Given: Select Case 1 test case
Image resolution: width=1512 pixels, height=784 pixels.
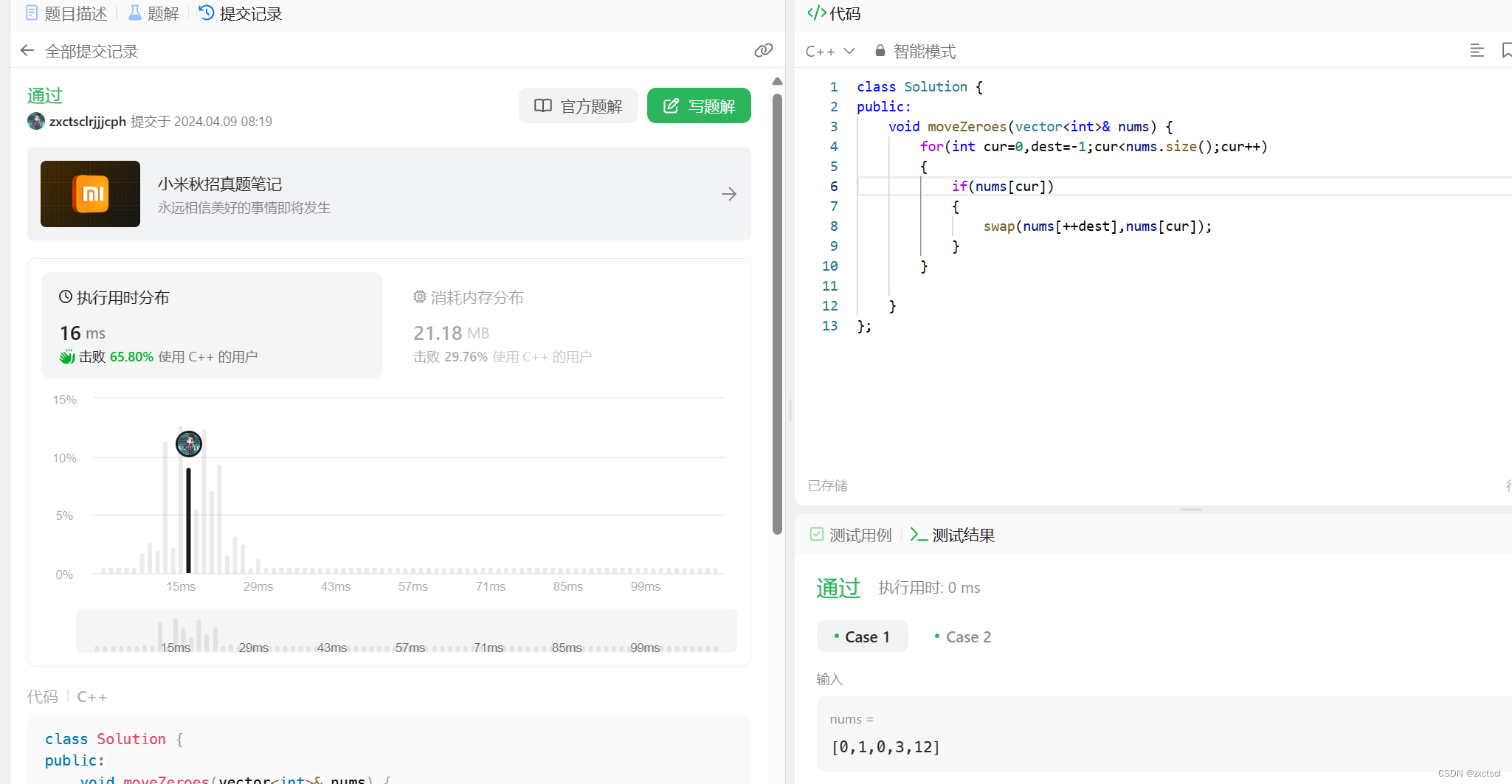Looking at the screenshot, I should point(862,636).
